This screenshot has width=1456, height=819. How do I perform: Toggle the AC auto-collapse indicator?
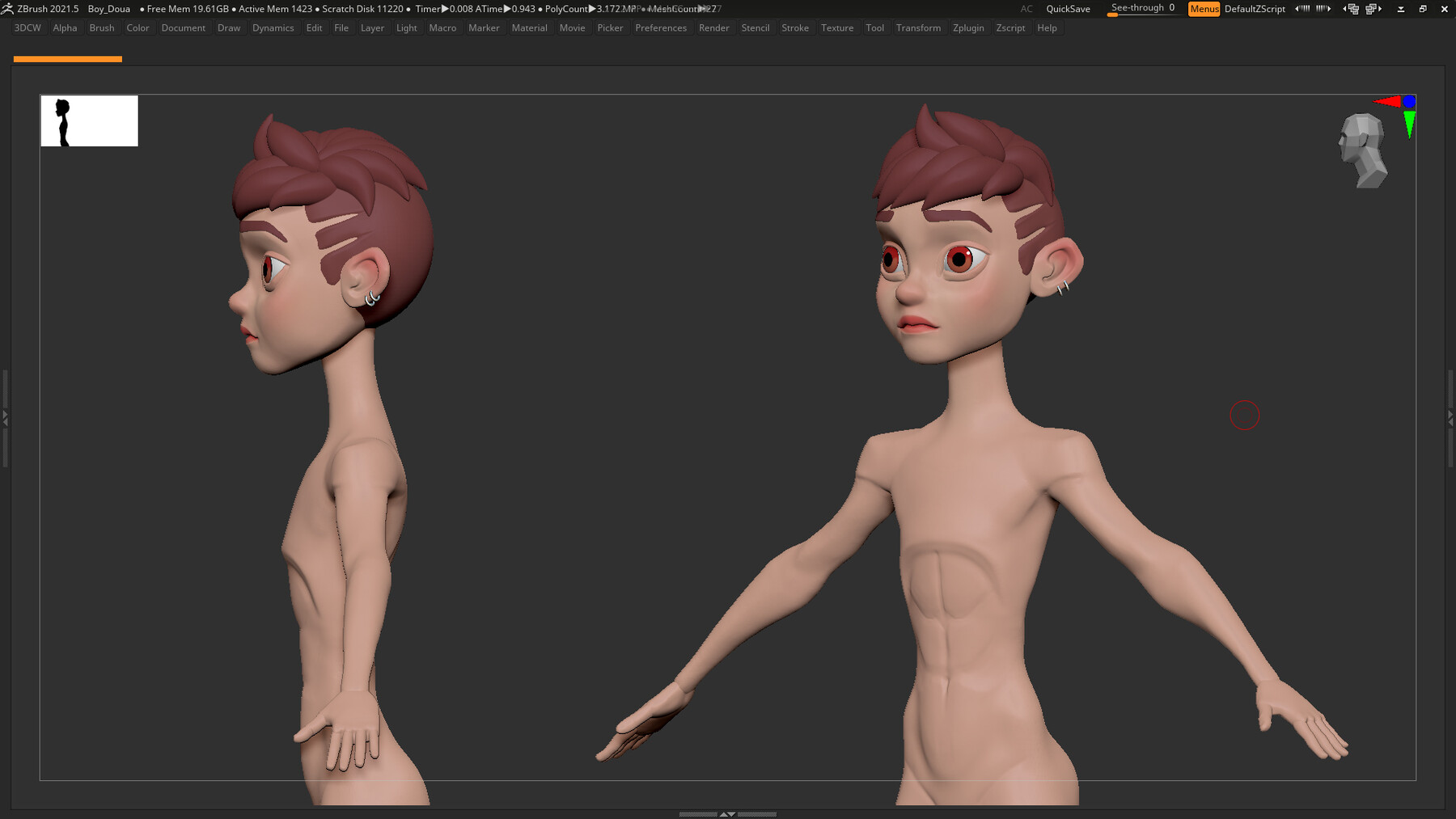(1026, 9)
